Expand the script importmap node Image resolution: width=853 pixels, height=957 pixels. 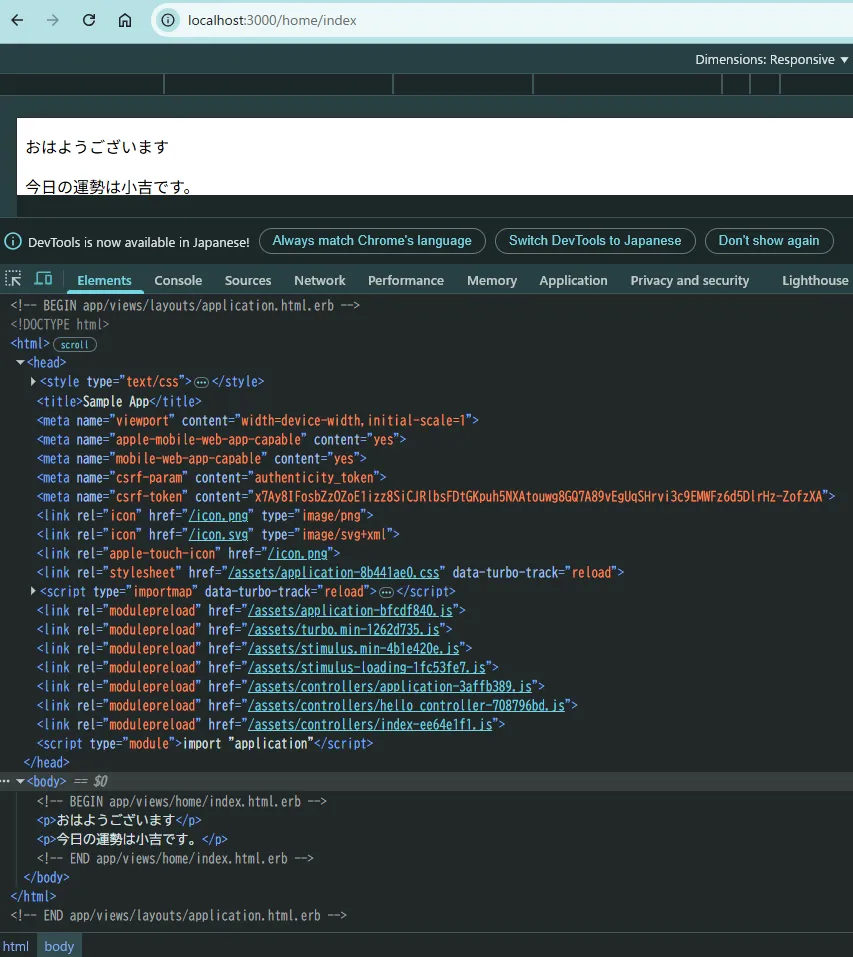click(x=33, y=591)
